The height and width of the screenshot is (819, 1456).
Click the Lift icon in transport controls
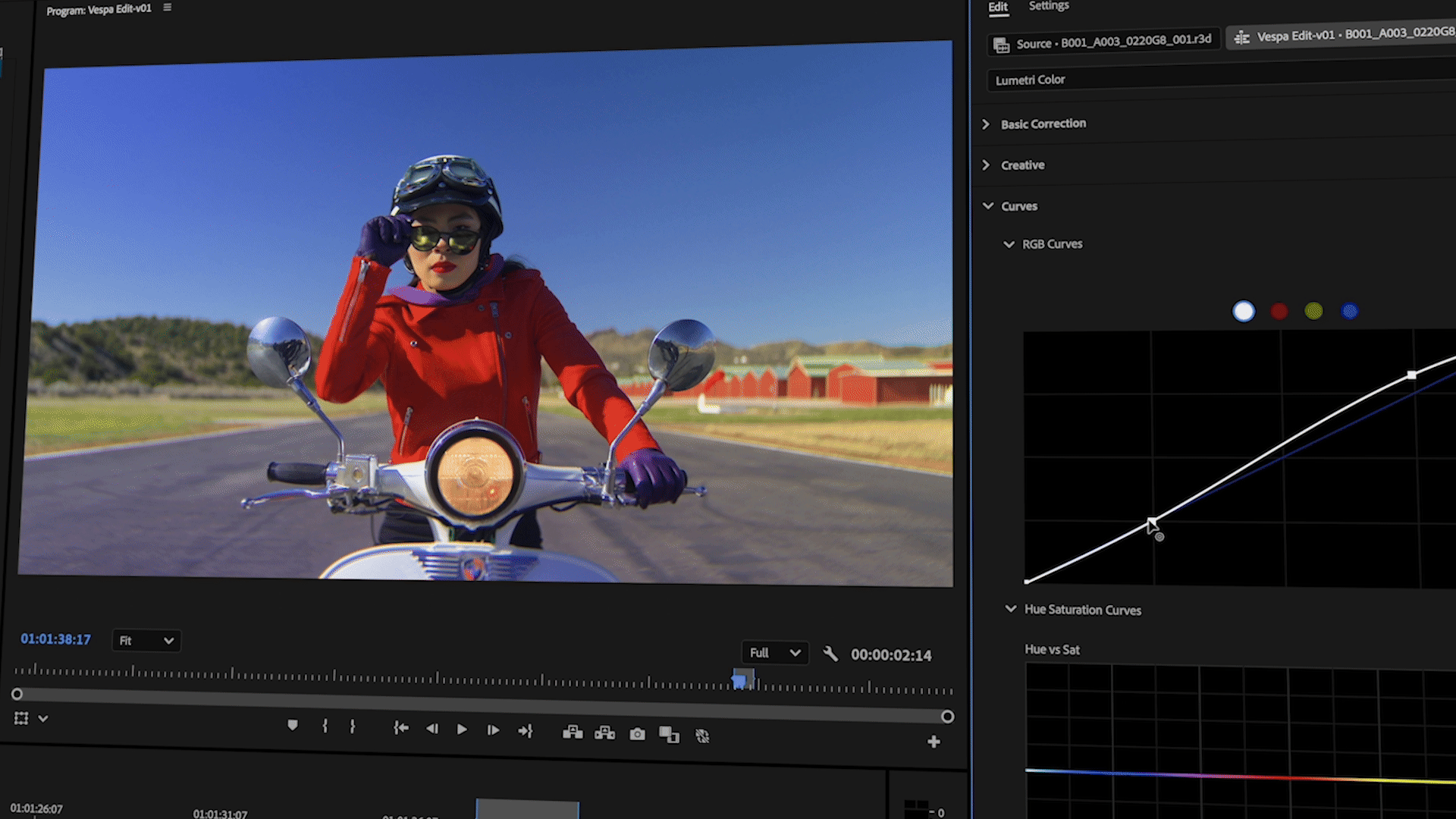point(573,733)
